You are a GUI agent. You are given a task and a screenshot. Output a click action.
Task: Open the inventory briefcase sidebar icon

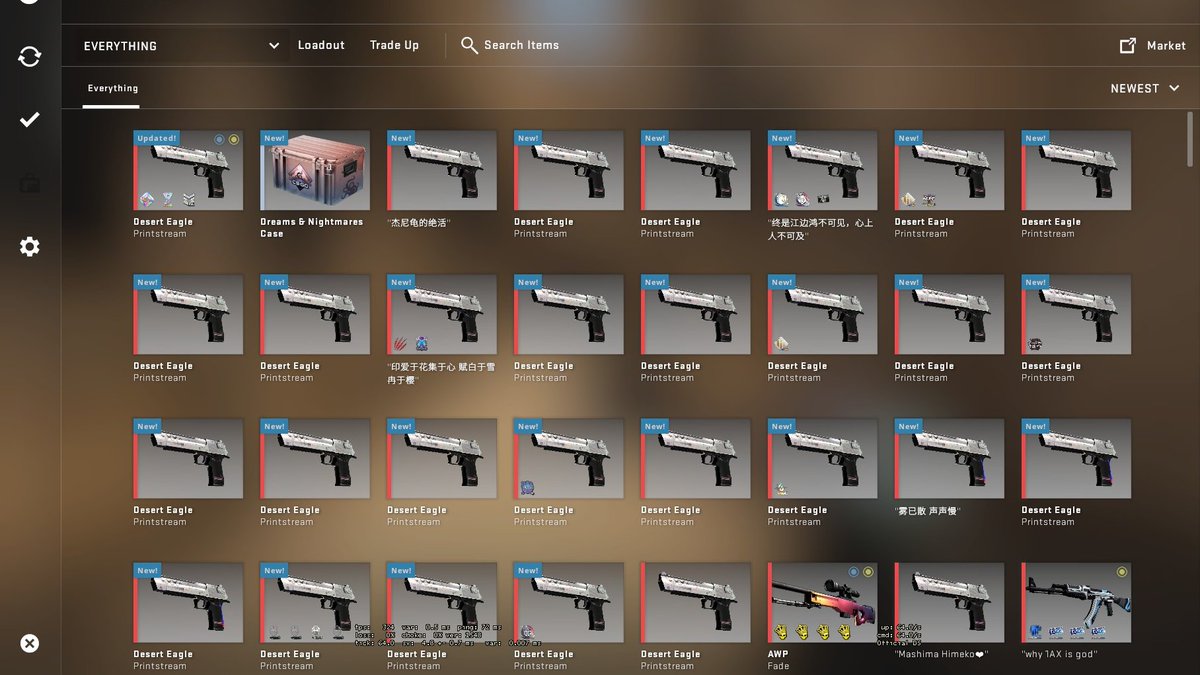(x=30, y=183)
